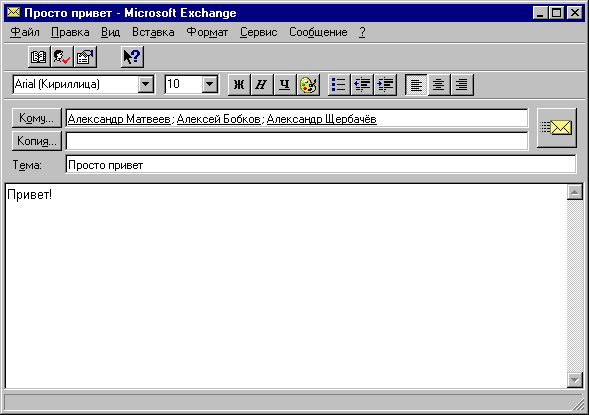The image size is (589, 415).
Task: Toggle underline (Ч) formatting
Action: point(285,85)
